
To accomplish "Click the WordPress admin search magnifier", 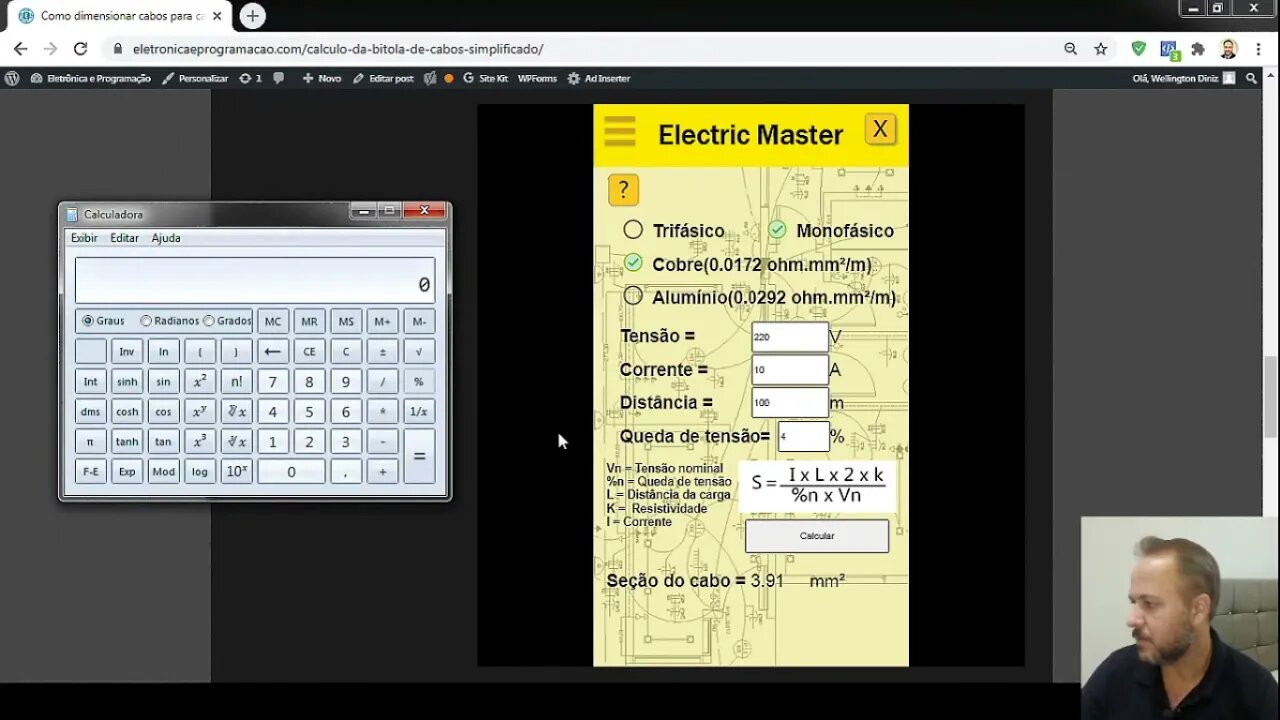I will [1251, 78].
